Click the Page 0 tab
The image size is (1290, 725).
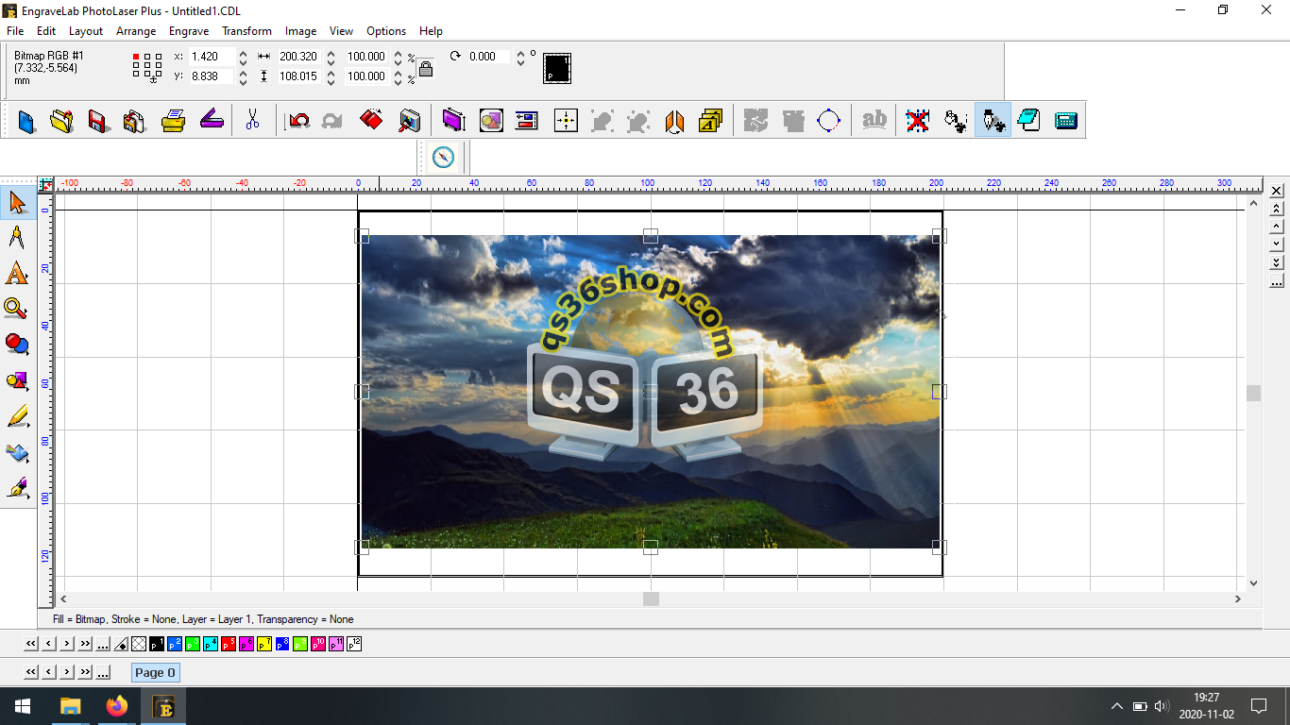click(155, 672)
